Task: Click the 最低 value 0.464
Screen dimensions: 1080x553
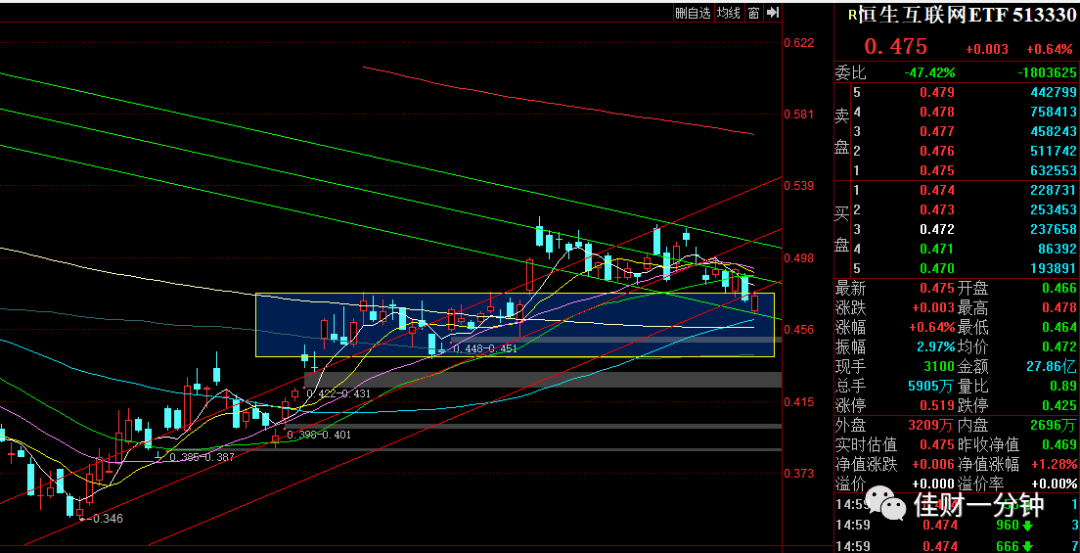Action: [x=1061, y=327]
